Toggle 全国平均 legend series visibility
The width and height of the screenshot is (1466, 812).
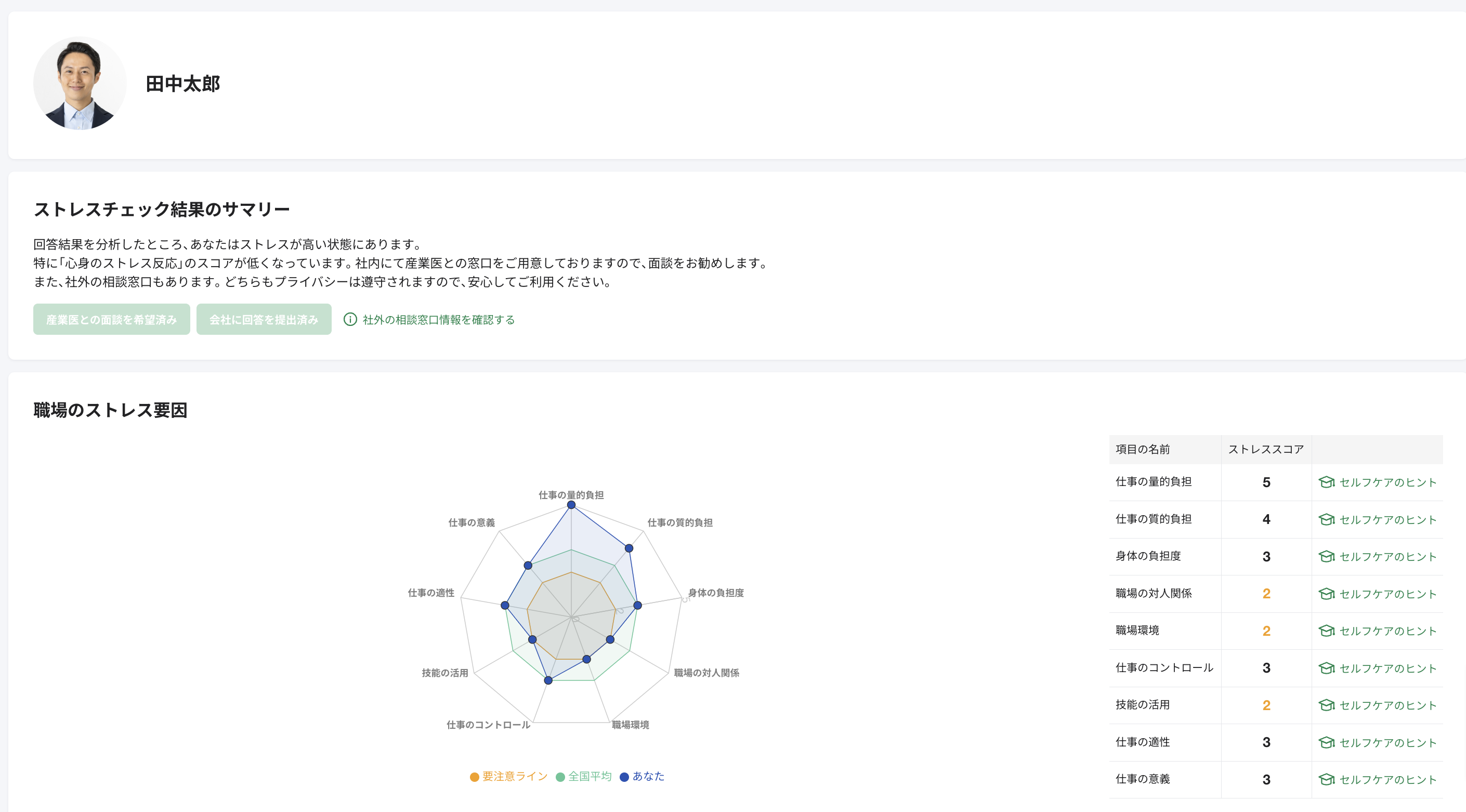(590, 776)
